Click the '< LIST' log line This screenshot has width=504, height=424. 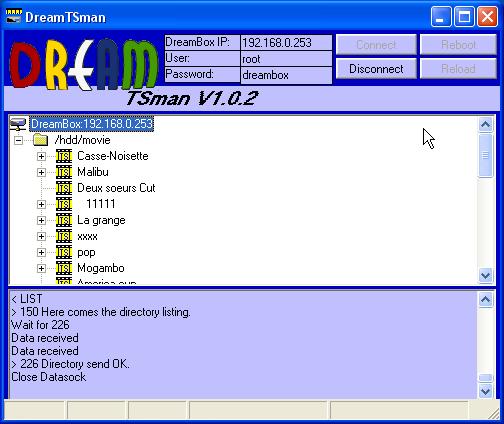click(27, 299)
